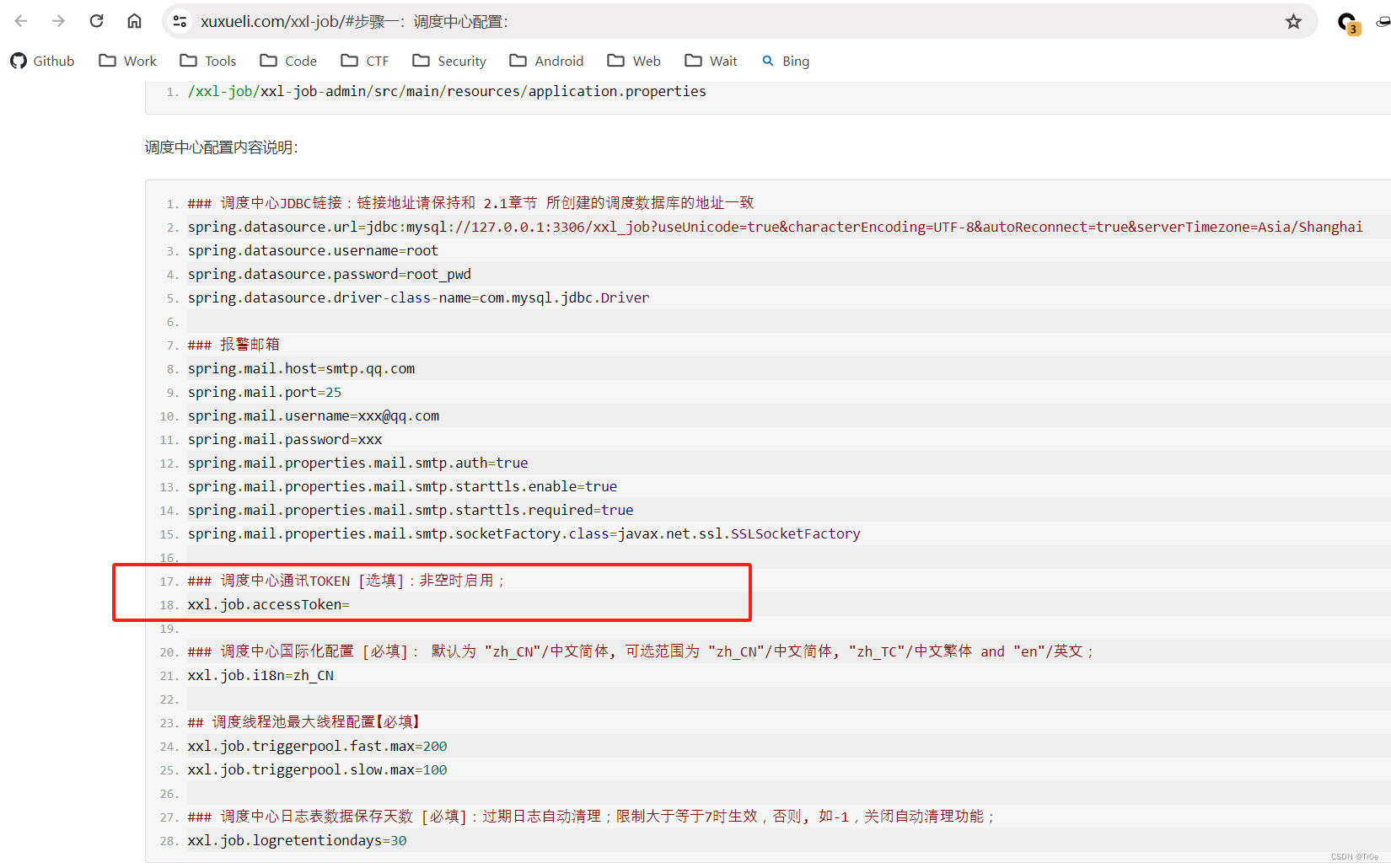Image resolution: width=1391 pixels, height=868 pixels.
Task: Open Github bookmark
Action: (42, 61)
